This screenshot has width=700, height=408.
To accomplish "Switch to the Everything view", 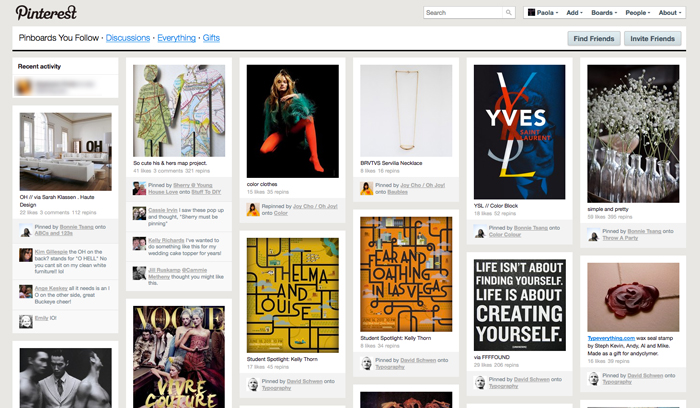I will tap(176, 38).
